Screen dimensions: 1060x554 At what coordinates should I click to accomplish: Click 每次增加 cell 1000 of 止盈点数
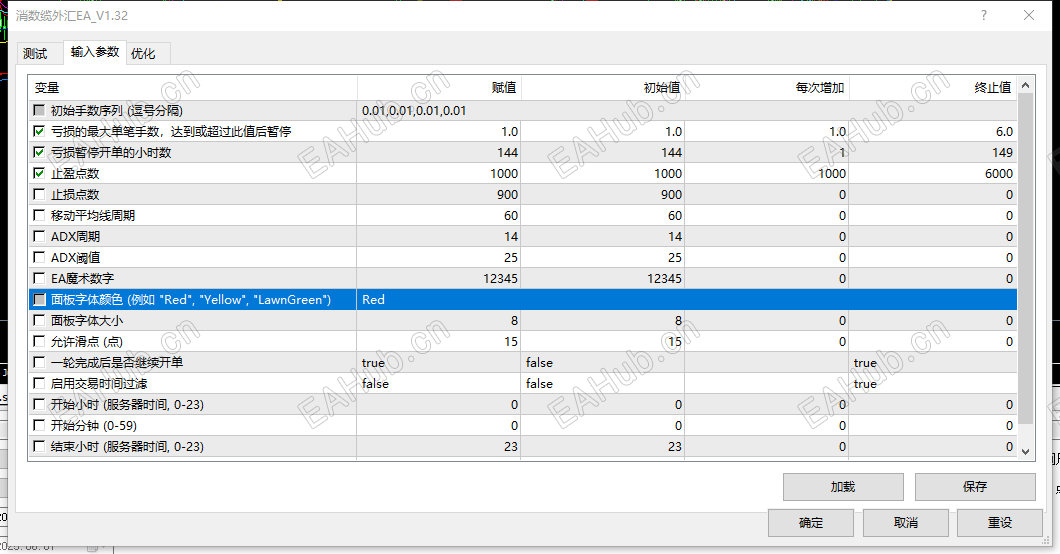pyautogui.click(x=767, y=174)
